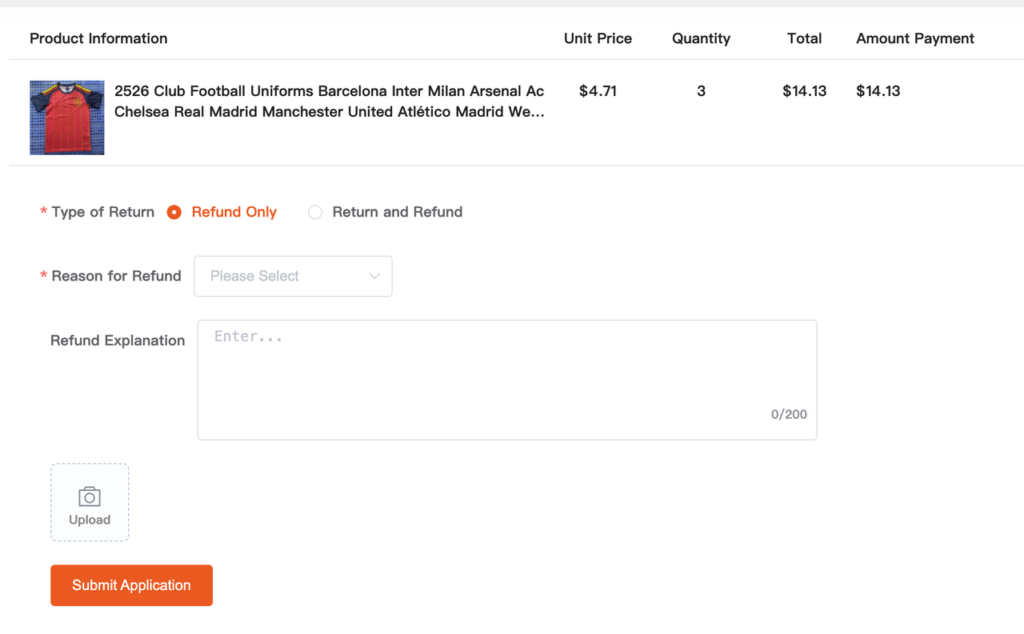The height and width of the screenshot is (634, 1024).
Task: Open the football jersey product thumbnail
Action: (67, 118)
